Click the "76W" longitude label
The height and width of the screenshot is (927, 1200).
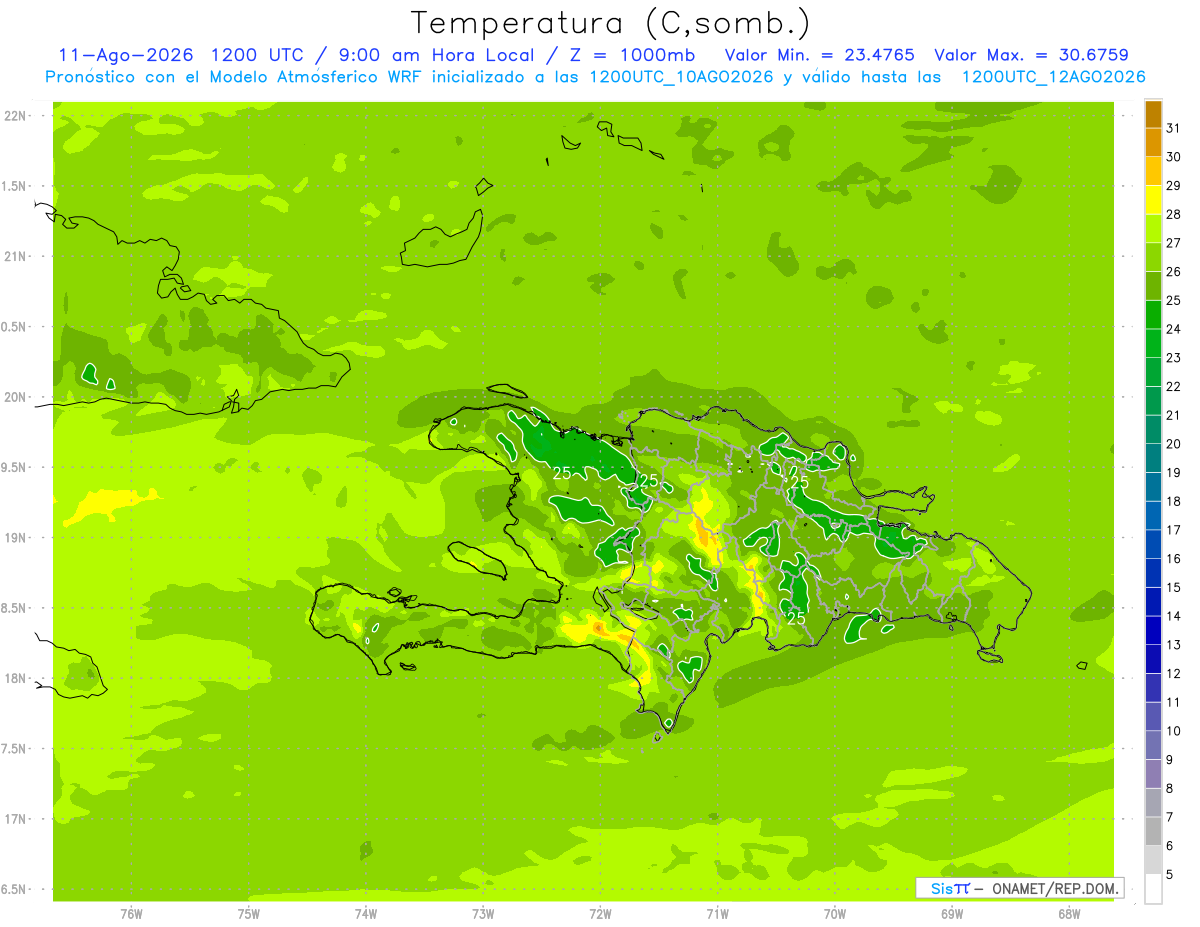click(x=131, y=913)
